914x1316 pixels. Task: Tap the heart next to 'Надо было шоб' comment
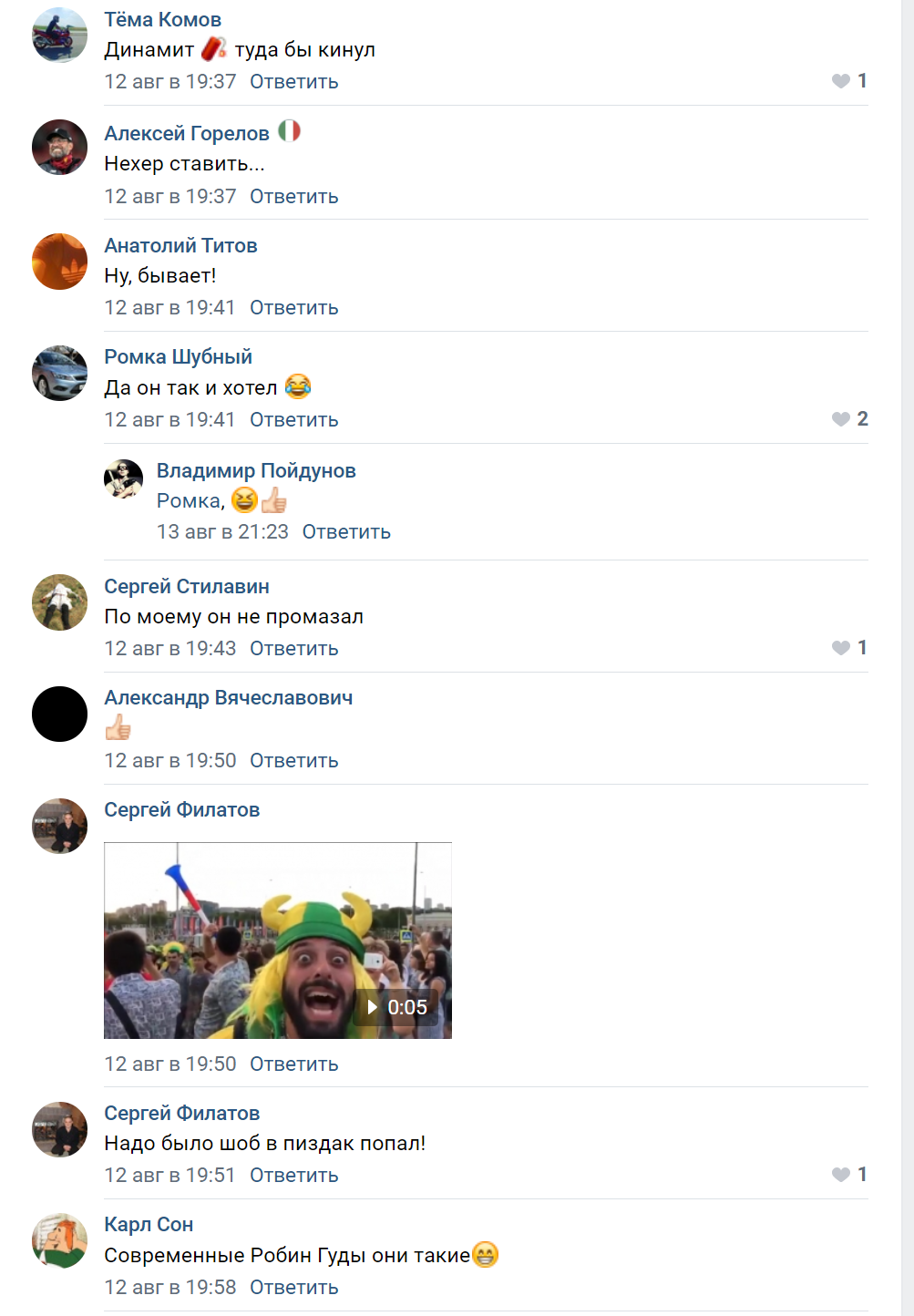tap(841, 1175)
